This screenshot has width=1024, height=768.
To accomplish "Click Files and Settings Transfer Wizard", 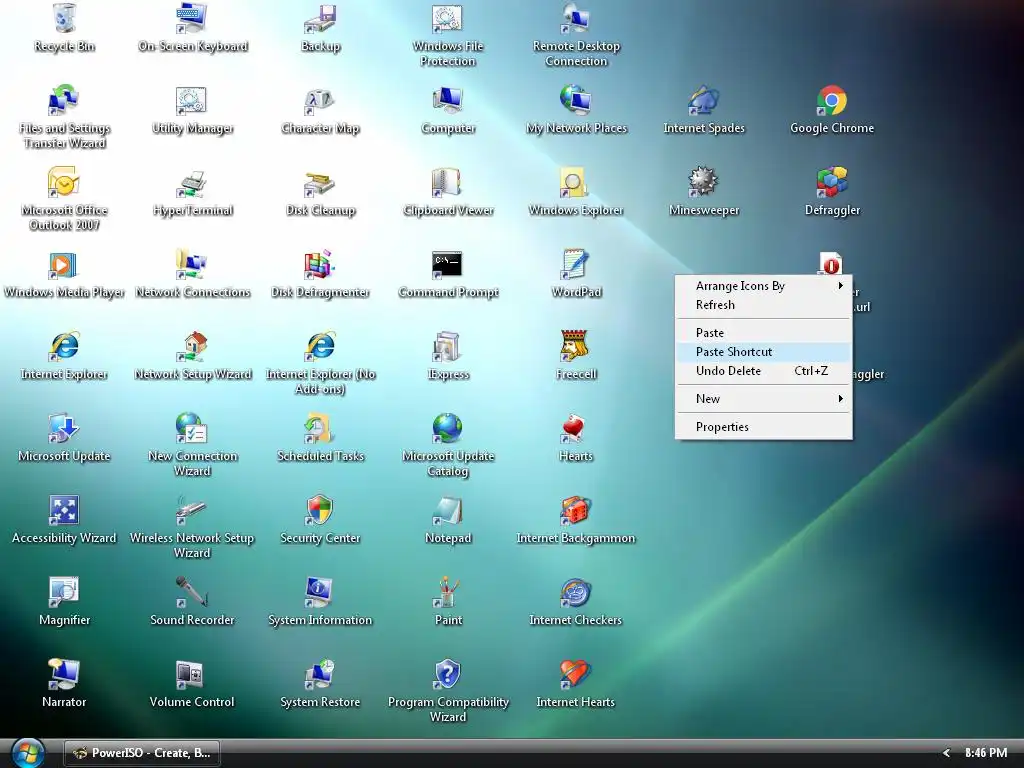I will [x=64, y=100].
